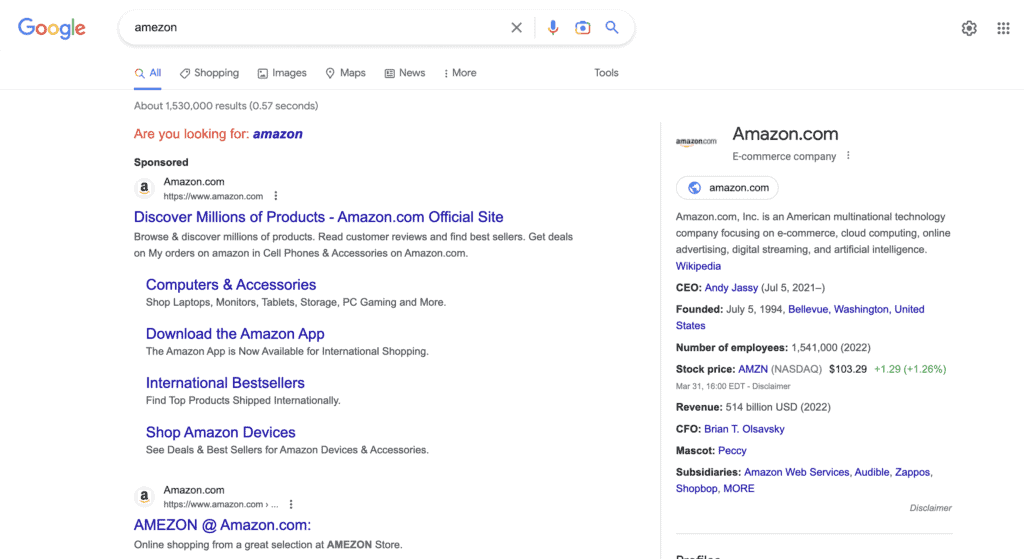Submit search with magnifying glass icon
The height and width of the screenshot is (559, 1024).
pyautogui.click(x=612, y=27)
